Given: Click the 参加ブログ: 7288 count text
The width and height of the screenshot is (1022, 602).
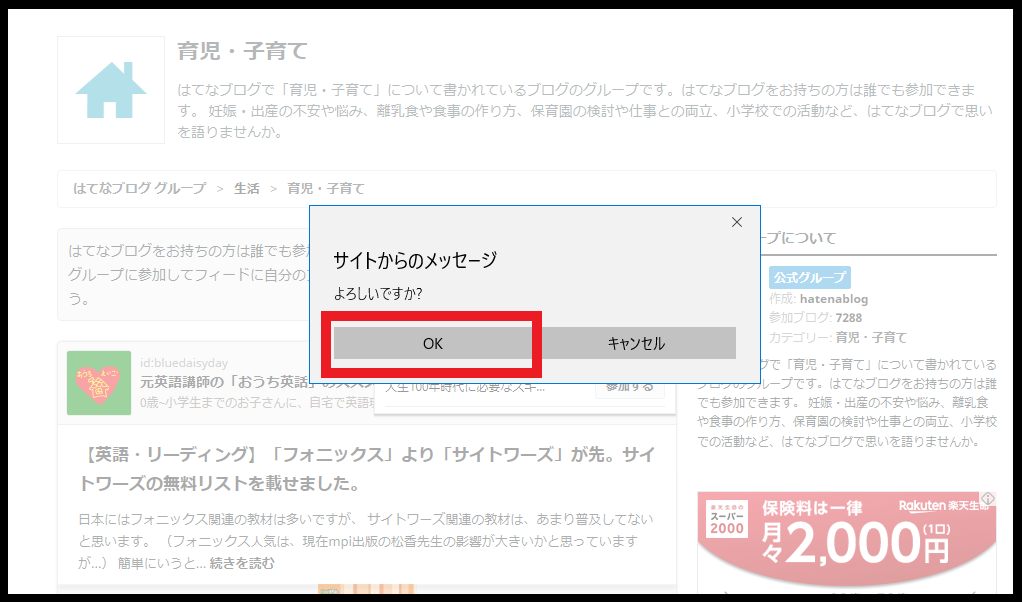Looking at the screenshot, I should [x=815, y=318].
